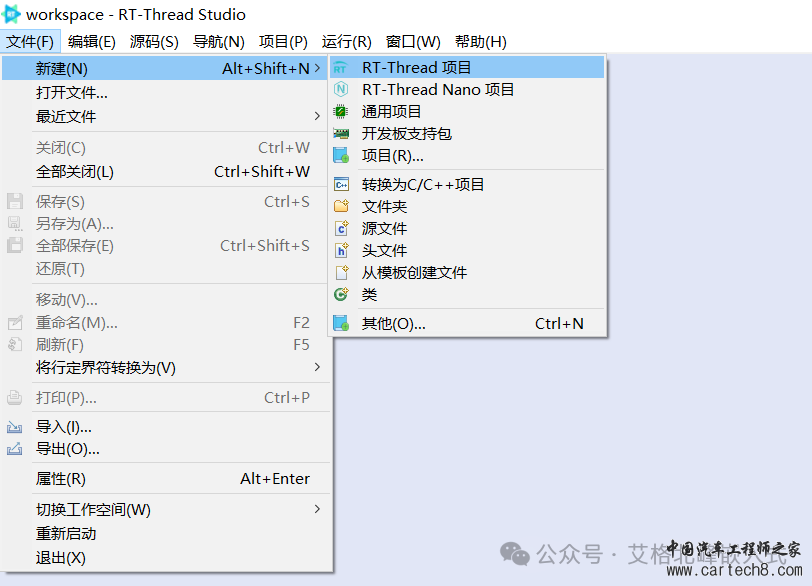
Task: Click the 导入(I) import icon
Action: point(14,427)
